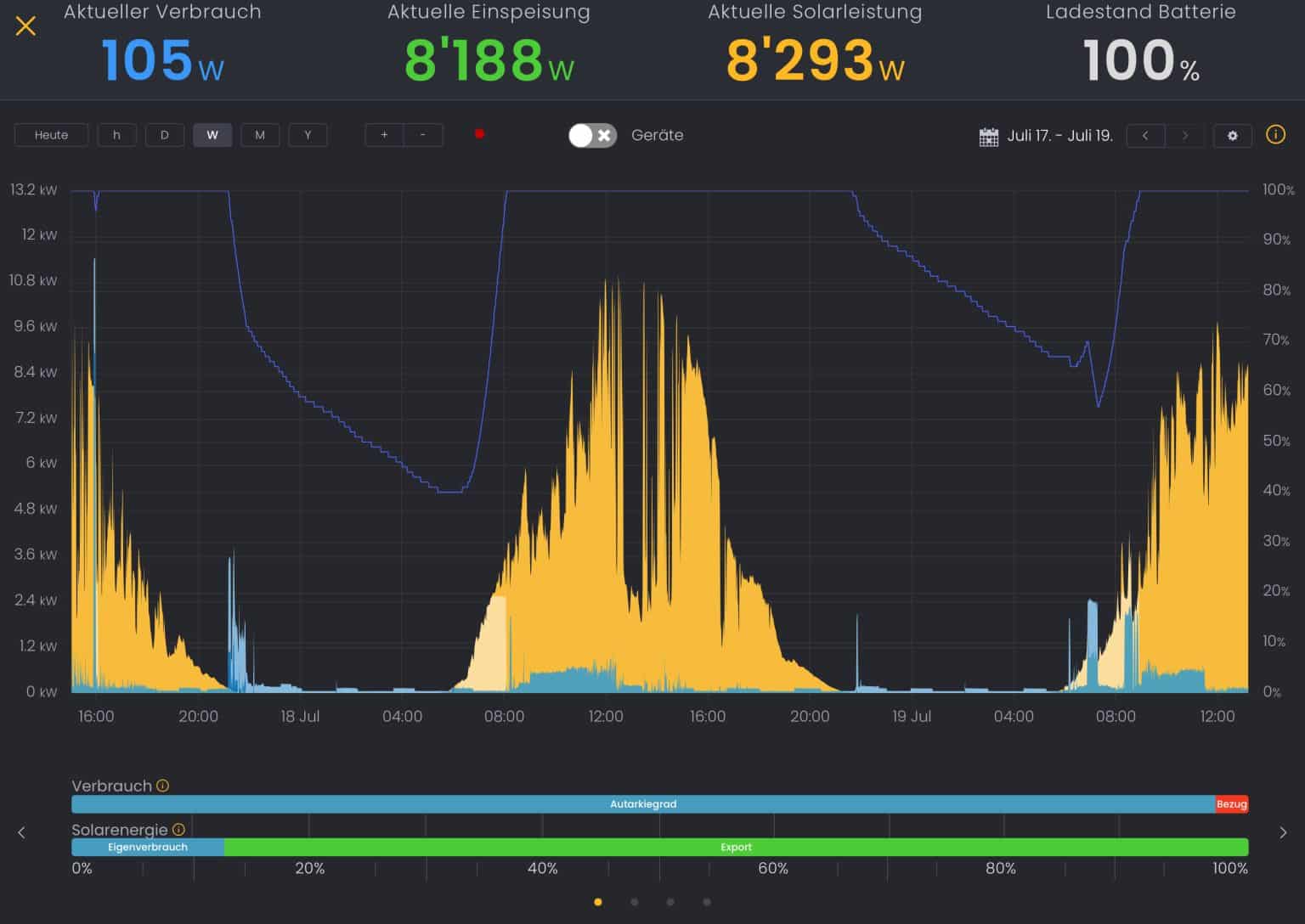This screenshot has width=1305, height=924.
Task: Toggle the Geräte switch on
Action: (x=592, y=135)
